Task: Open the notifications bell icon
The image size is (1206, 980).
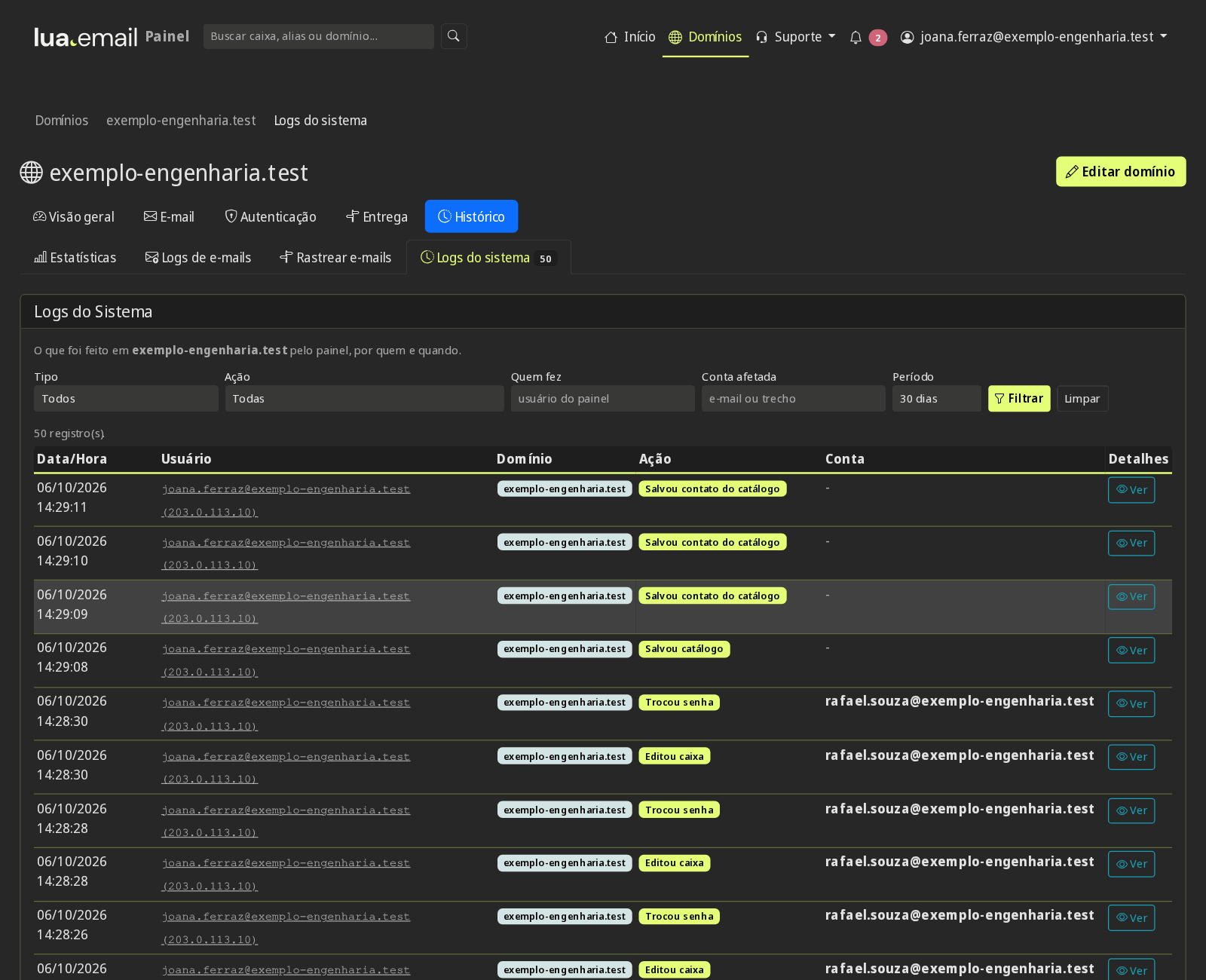Action: coord(856,37)
